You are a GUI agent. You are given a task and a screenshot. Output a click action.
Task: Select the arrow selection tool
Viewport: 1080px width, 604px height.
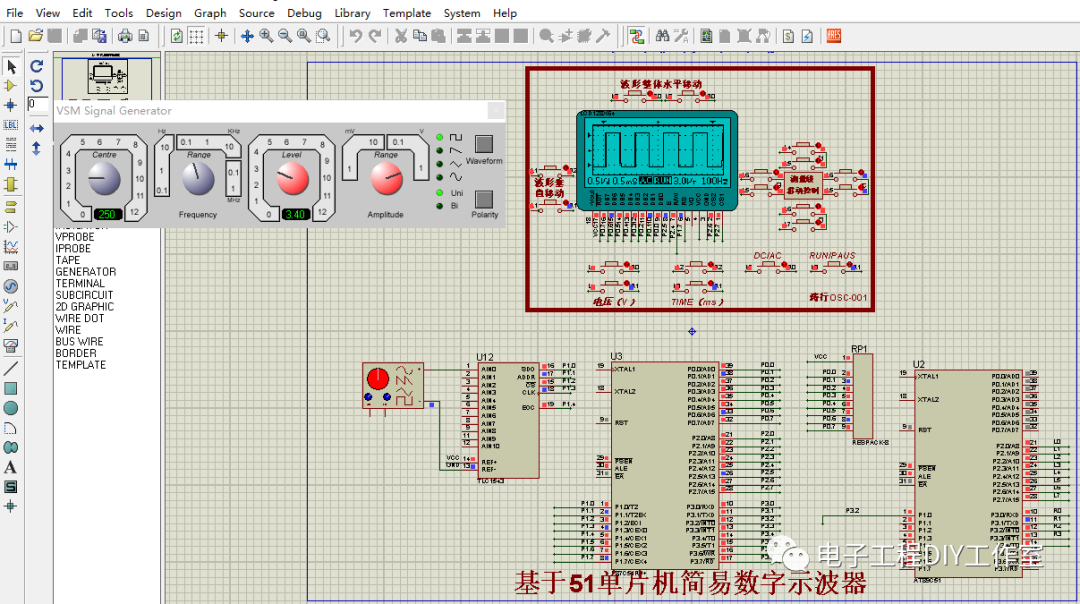coord(12,66)
